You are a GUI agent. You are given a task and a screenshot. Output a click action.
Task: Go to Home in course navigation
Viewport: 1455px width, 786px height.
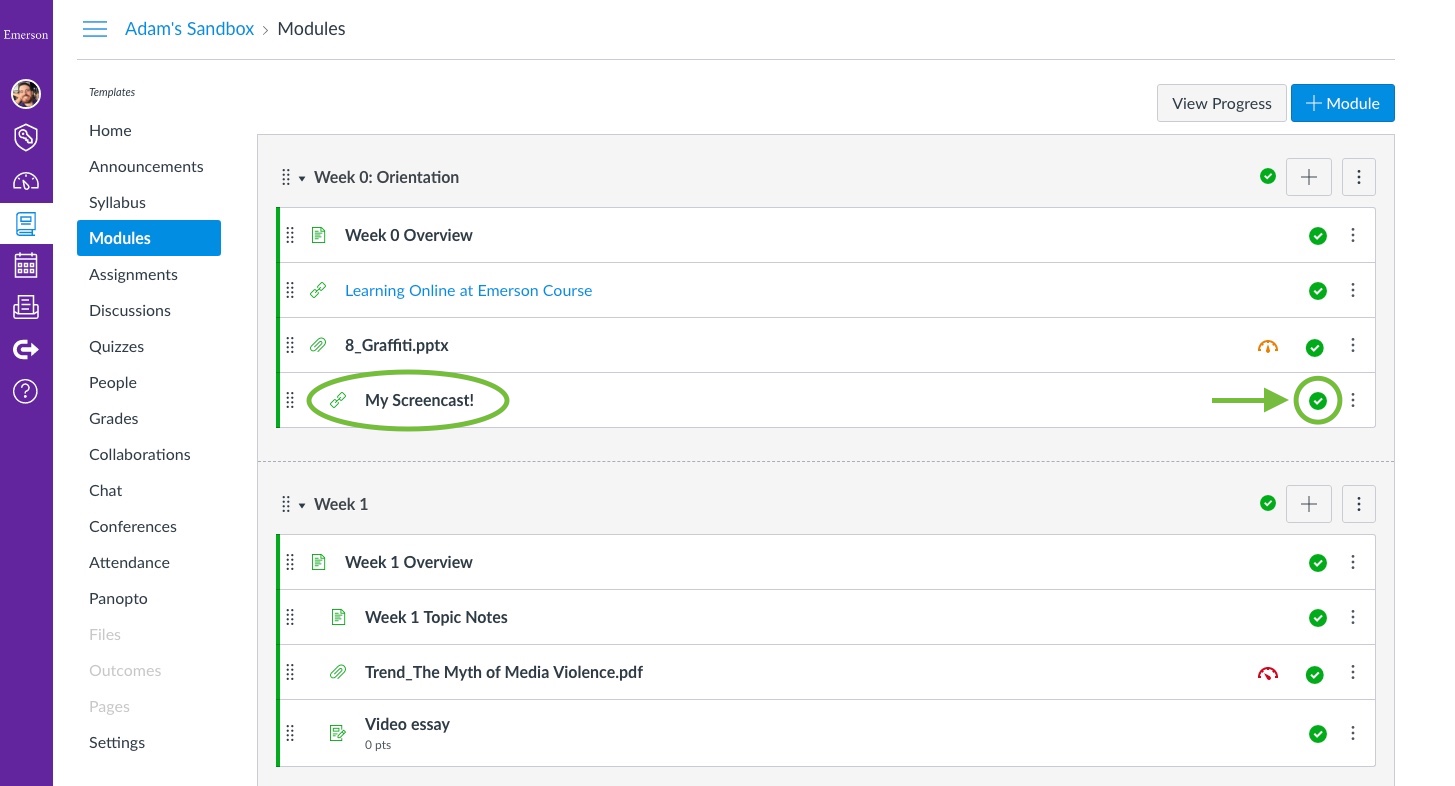pyautogui.click(x=110, y=130)
